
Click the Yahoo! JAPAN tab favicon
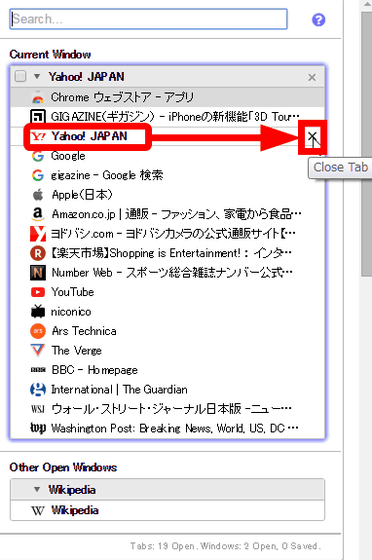click(x=38, y=136)
